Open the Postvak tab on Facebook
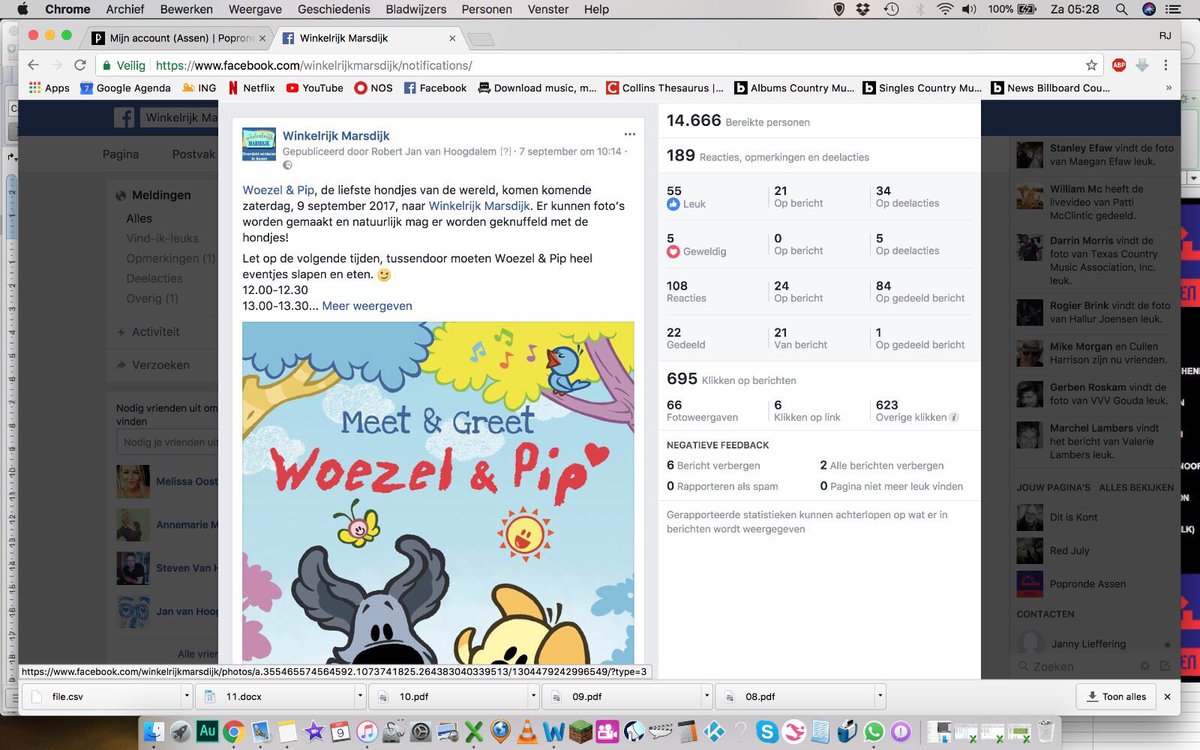1200x750 pixels. point(194,154)
